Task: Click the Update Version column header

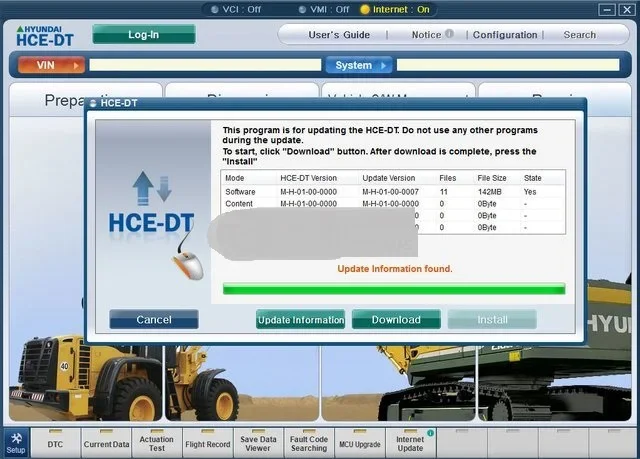Action: 389,178
